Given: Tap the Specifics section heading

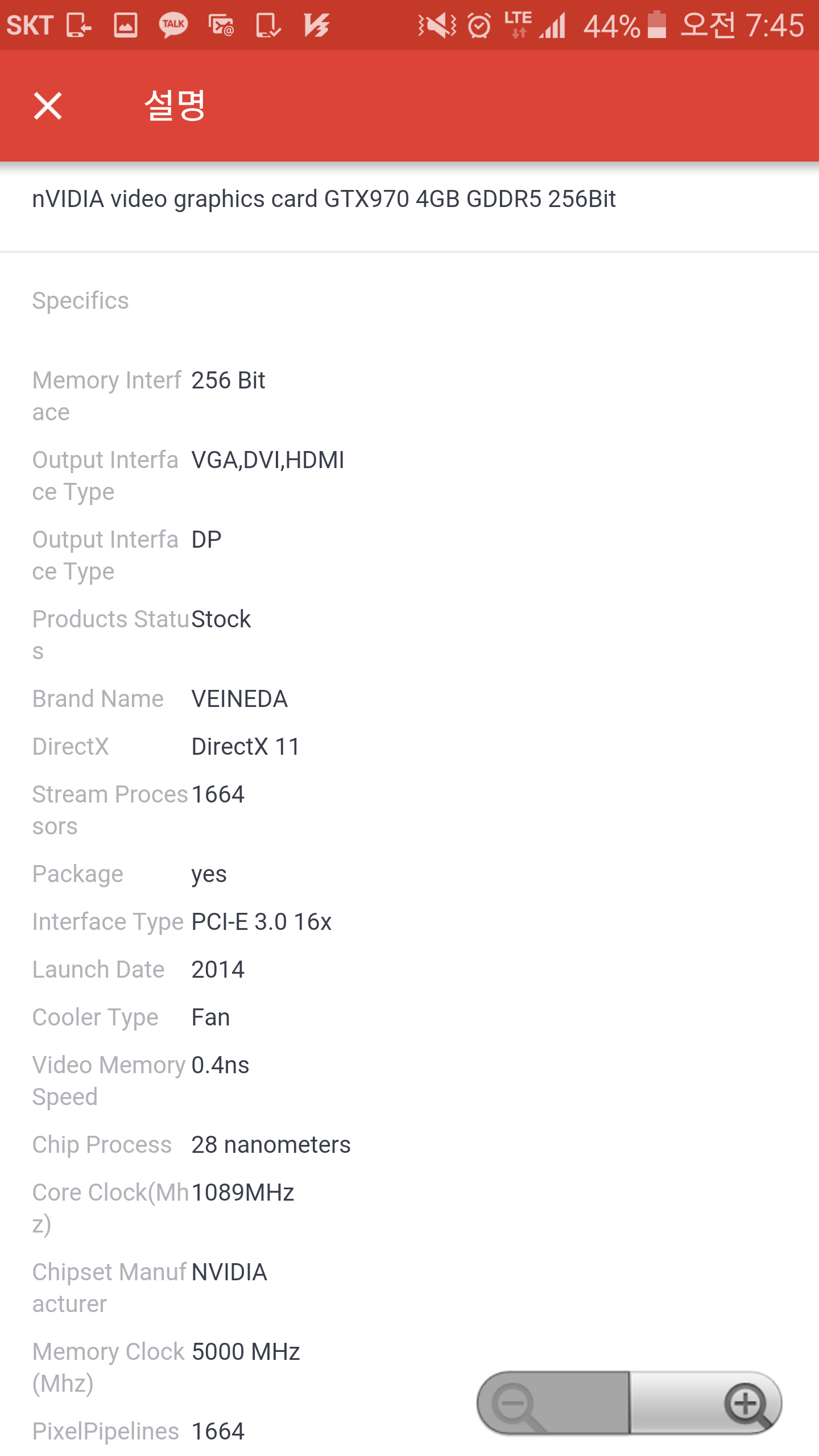Looking at the screenshot, I should 80,300.
